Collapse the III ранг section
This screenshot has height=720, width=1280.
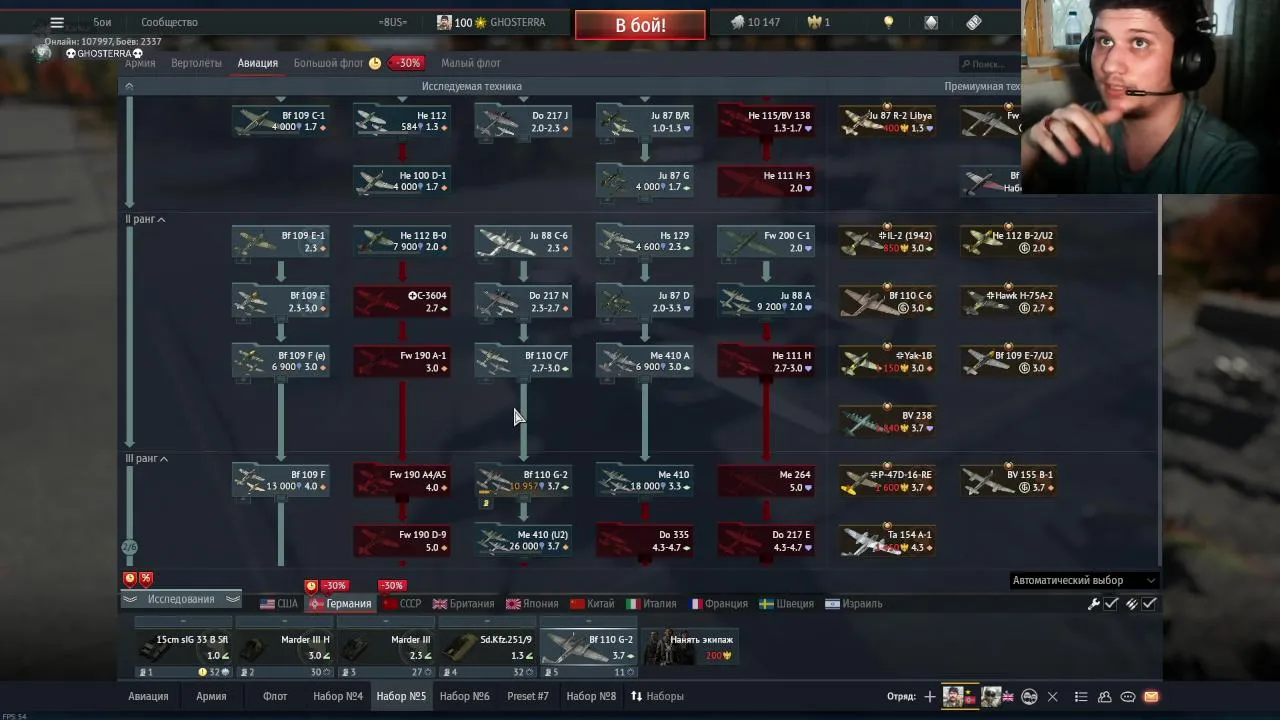tap(164, 459)
